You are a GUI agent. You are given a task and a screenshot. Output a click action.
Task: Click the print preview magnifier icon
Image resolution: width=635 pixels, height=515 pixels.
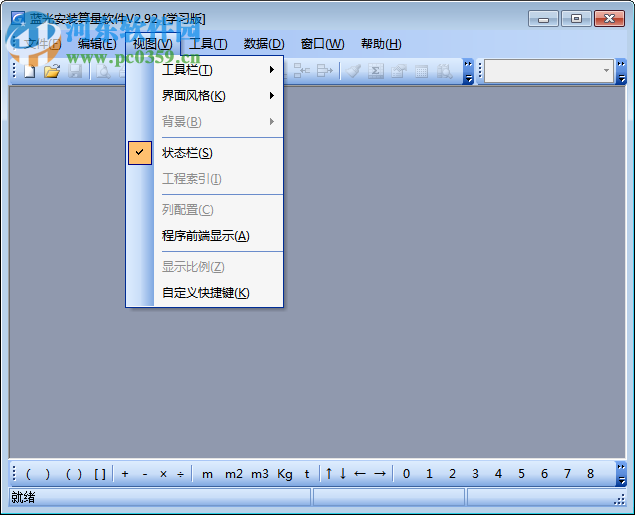[x=103, y=72]
